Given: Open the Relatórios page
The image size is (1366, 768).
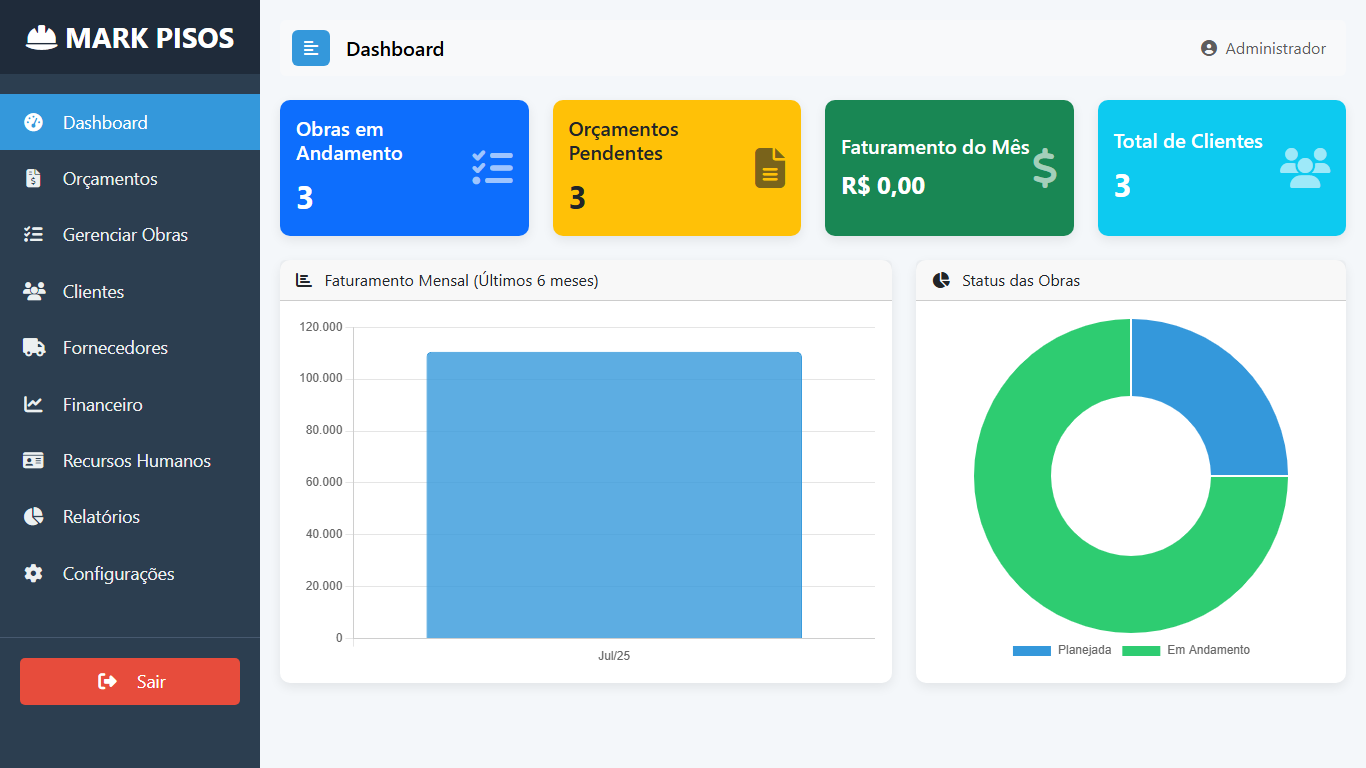Looking at the screenshot, I should pos(130,517).
